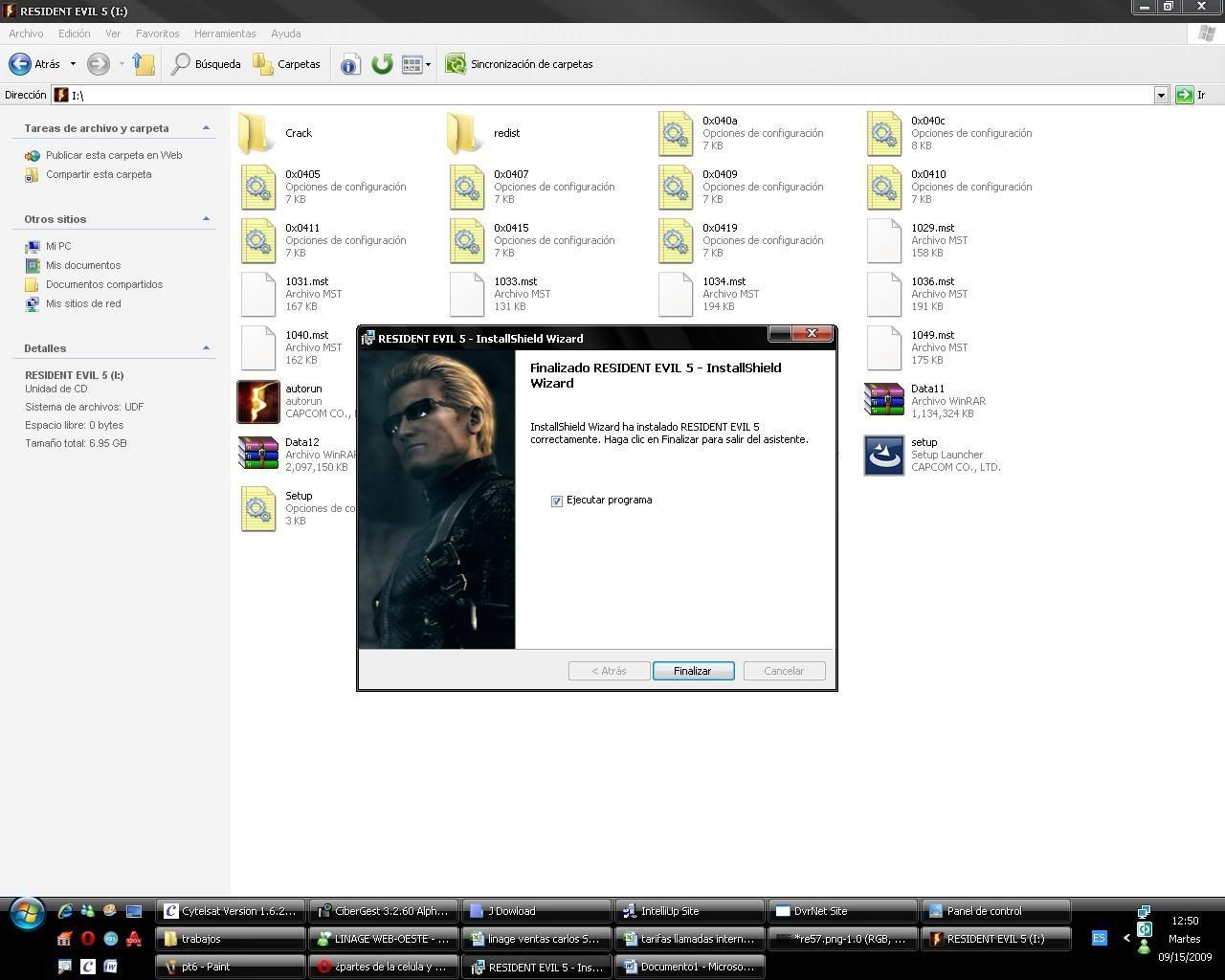The width and height of the screenshot is (1225, 980).
Task: Click Sincronización de carpetas button
Action: (520, 64)
